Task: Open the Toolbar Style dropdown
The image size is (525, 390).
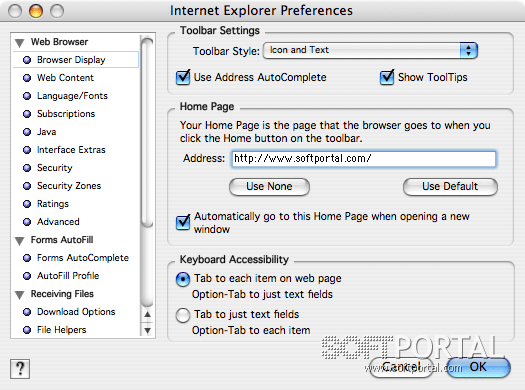Action: (x=370, y=51)
